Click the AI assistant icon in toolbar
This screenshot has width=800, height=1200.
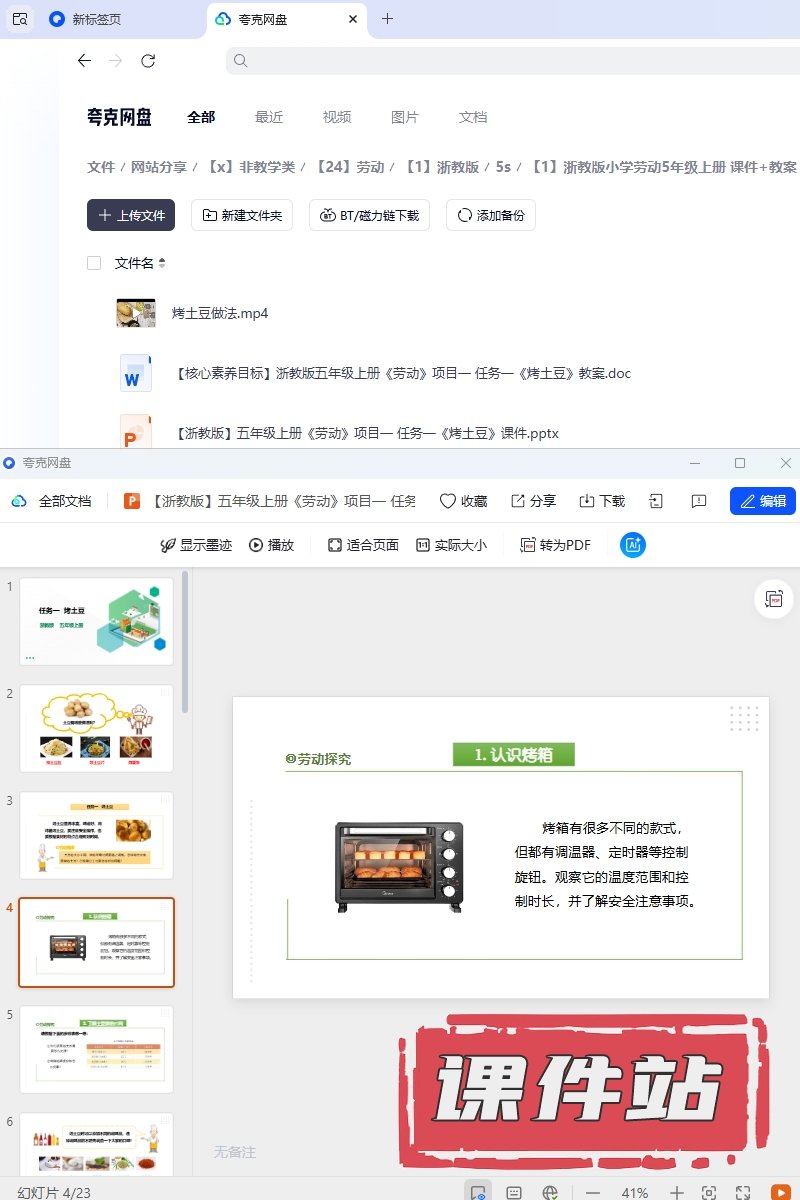click(632, 545)
